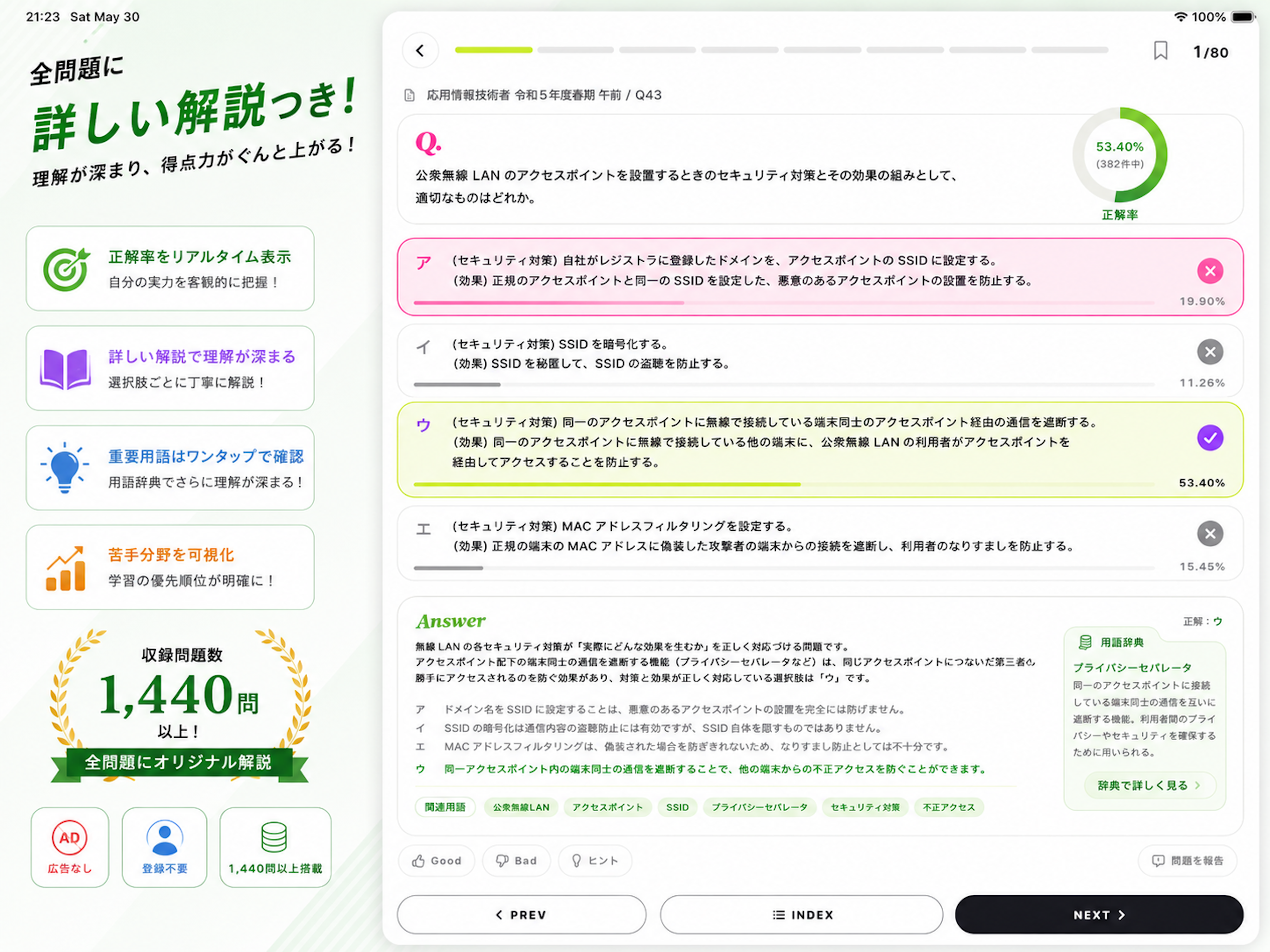Image resolution: width=1270 pixels, height=952 pixels.
Task: Select answer option イ about SSID encryption
Action: [x=820, y=361]
